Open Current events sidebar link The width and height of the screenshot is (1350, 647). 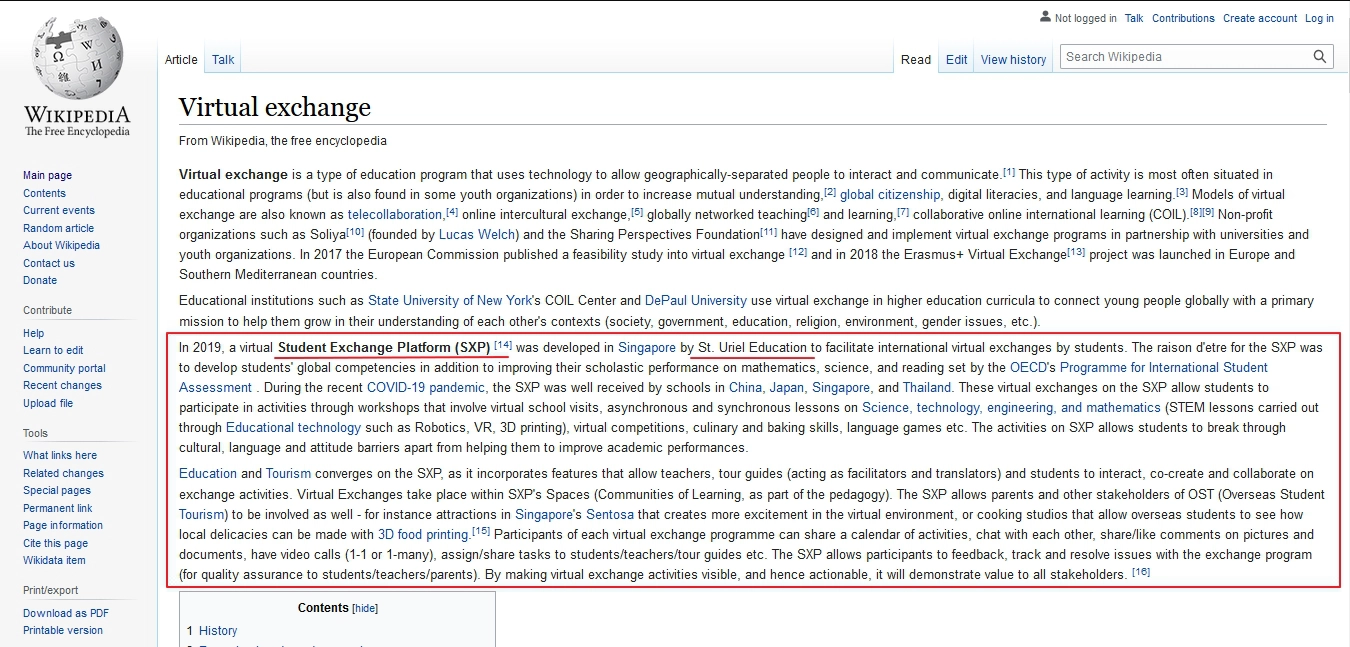point(59,211)
